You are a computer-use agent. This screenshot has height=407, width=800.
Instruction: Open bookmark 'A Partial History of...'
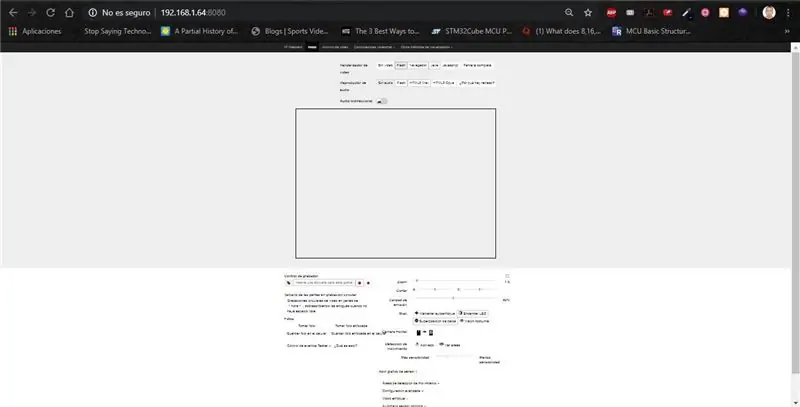(199, 31)
